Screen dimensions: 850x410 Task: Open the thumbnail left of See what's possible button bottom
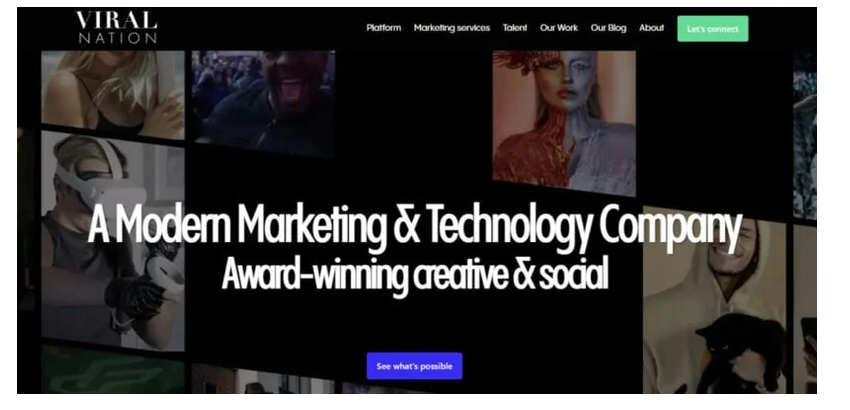tap(263, 379)
